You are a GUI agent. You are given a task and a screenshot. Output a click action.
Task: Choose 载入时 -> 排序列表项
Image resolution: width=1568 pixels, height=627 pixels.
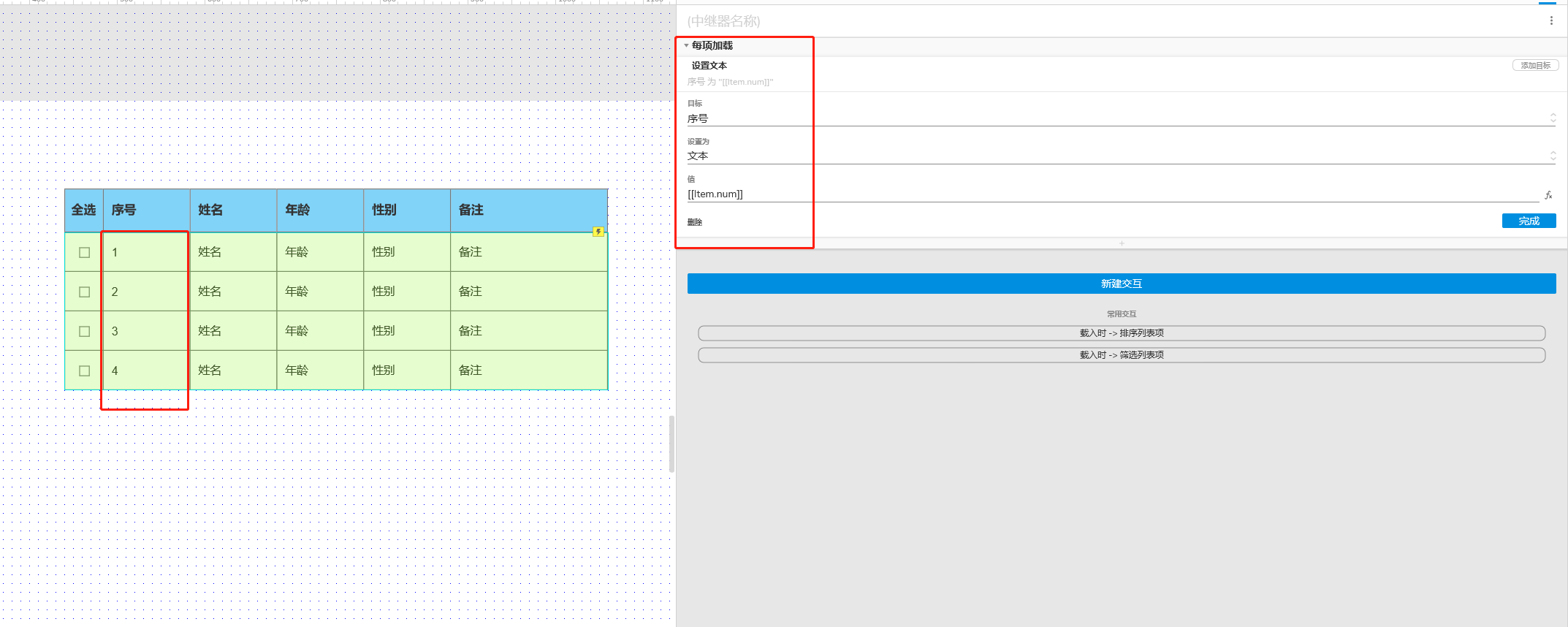click(x=1122, y=333)
